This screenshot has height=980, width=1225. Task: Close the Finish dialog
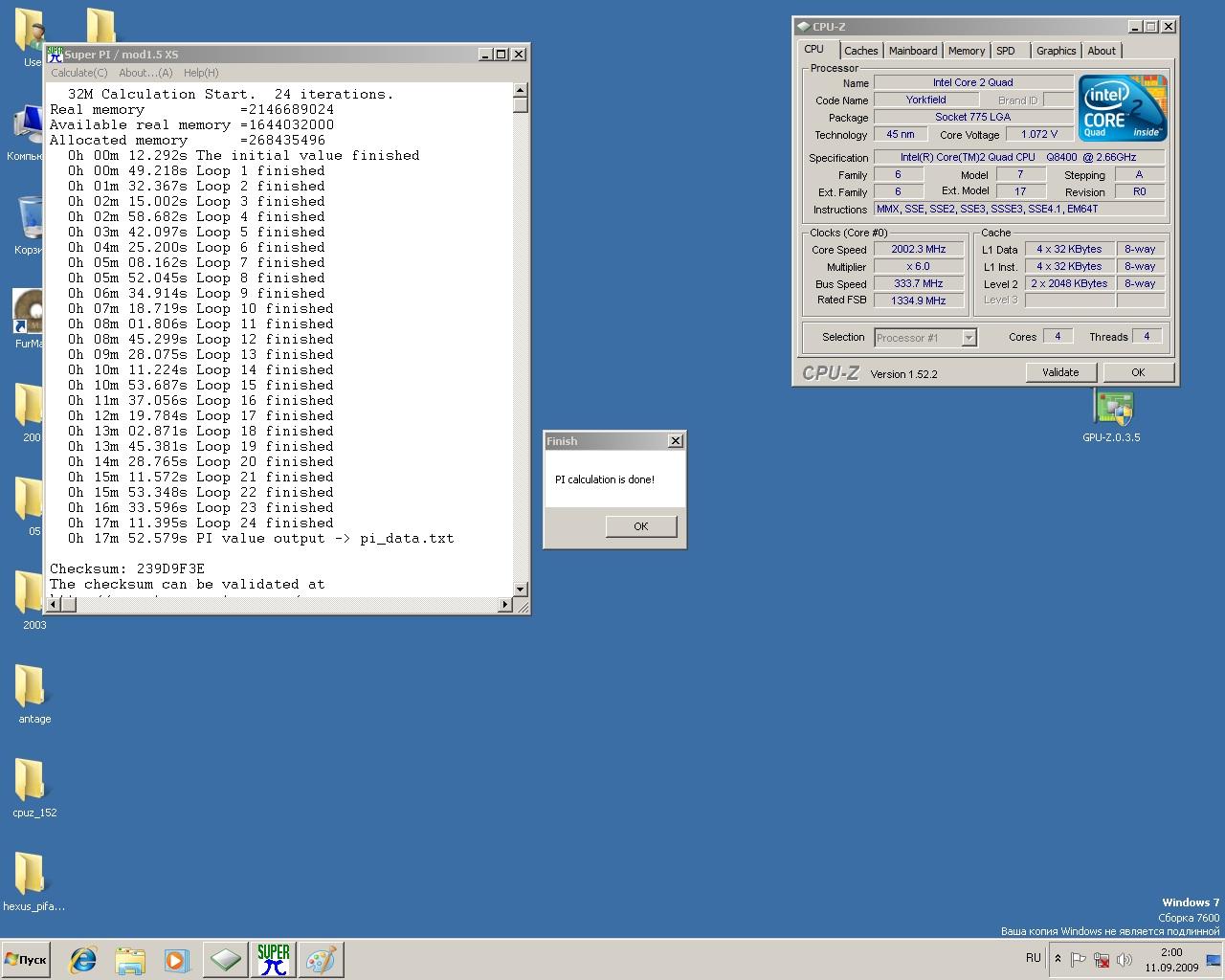tap(676, 441)
